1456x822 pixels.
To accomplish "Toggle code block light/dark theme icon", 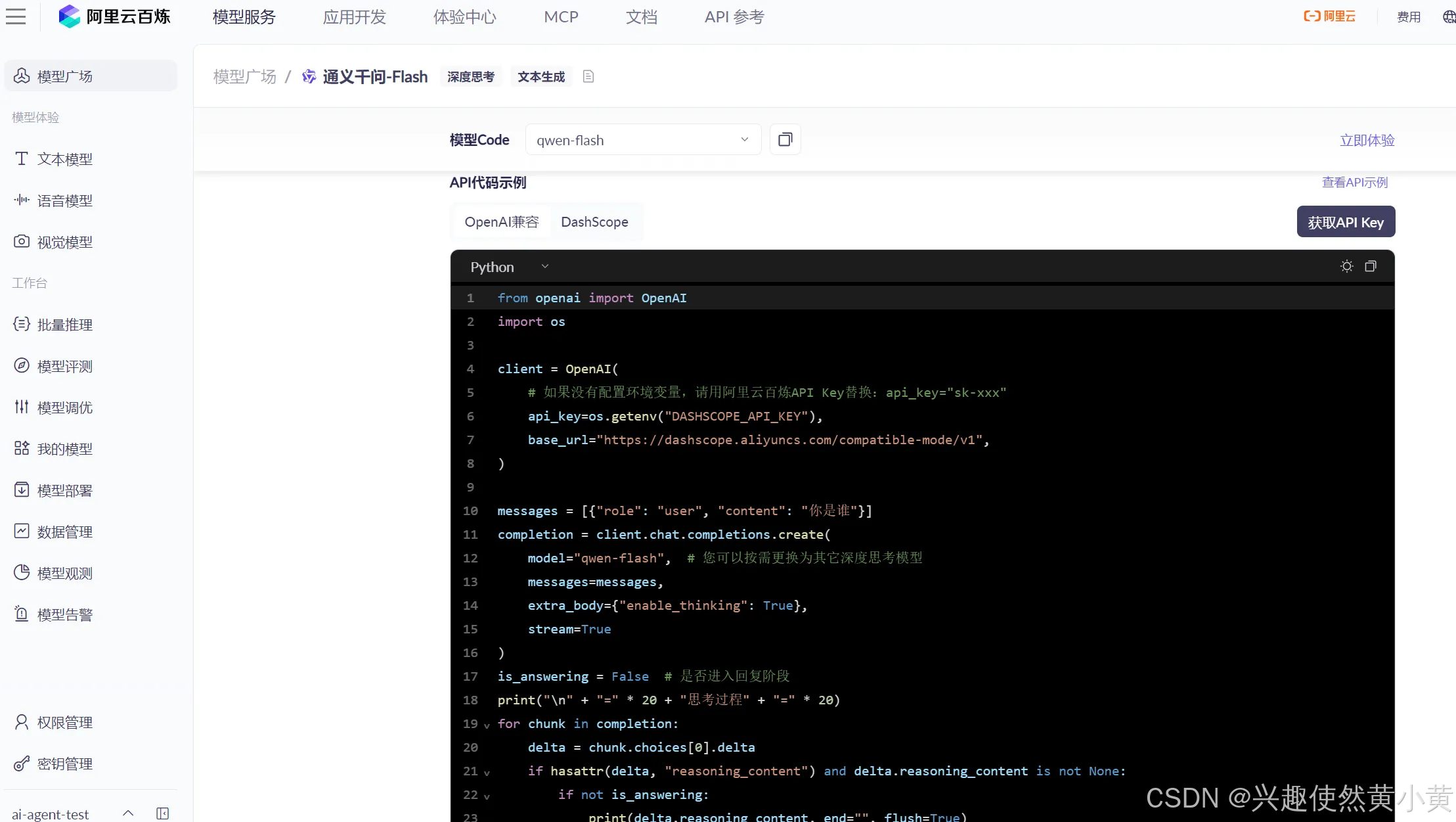I will tap(1346, 266).
